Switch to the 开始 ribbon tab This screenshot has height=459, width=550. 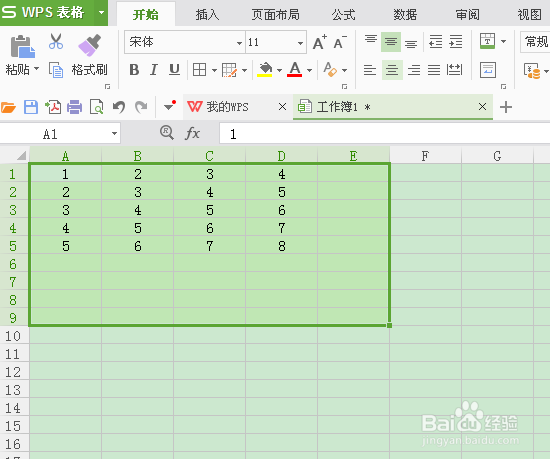tap(146, 15)
